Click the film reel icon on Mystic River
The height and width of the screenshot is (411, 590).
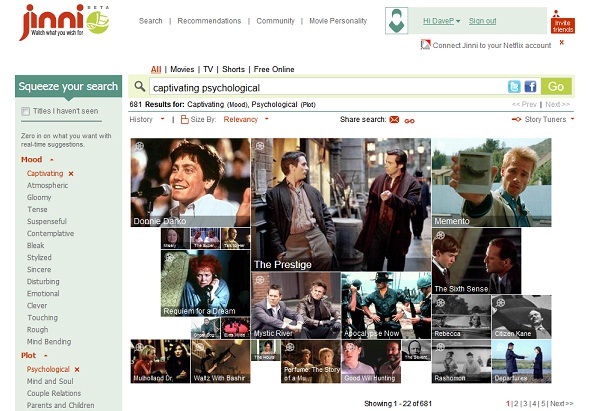coord(260,280)
